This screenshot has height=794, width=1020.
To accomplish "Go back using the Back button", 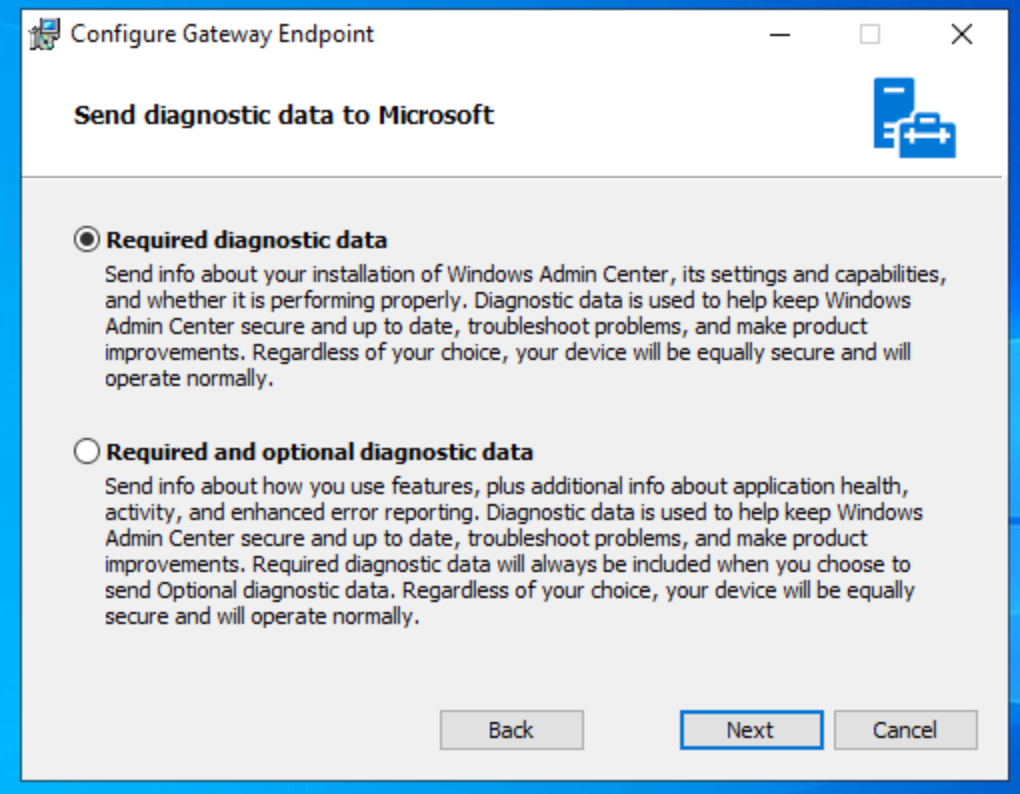I will pos(511,730).
